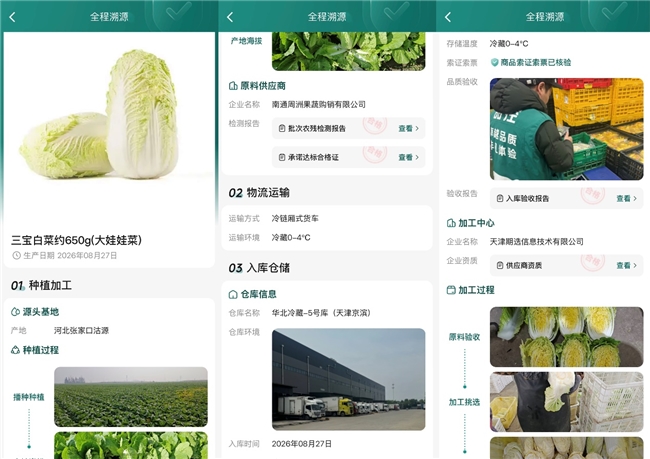Screen dimensions: 650x459
Task: Click clock icon beside 生产日期
Action: coord(17,255)
